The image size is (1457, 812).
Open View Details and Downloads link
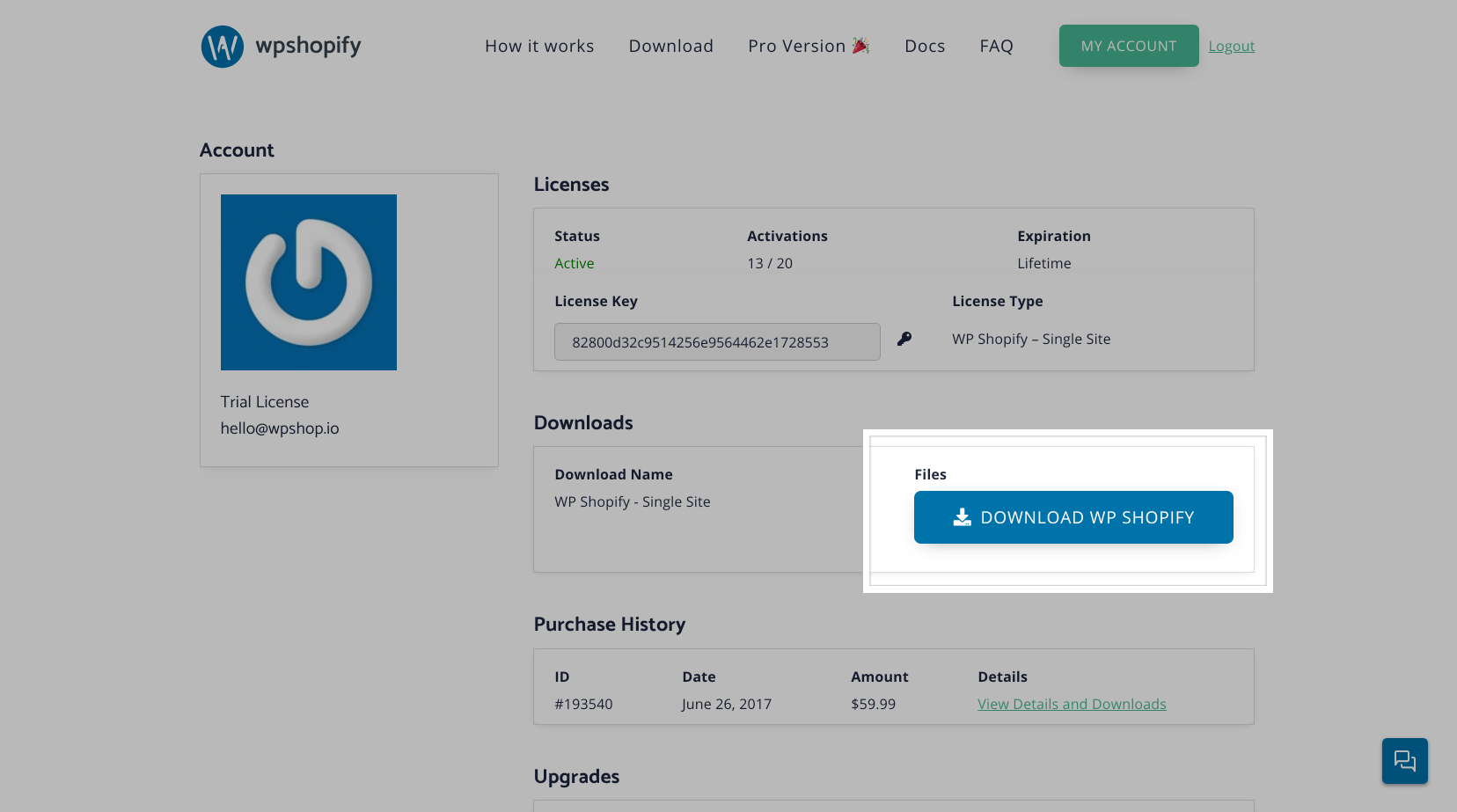click(x=1072, y=704)
